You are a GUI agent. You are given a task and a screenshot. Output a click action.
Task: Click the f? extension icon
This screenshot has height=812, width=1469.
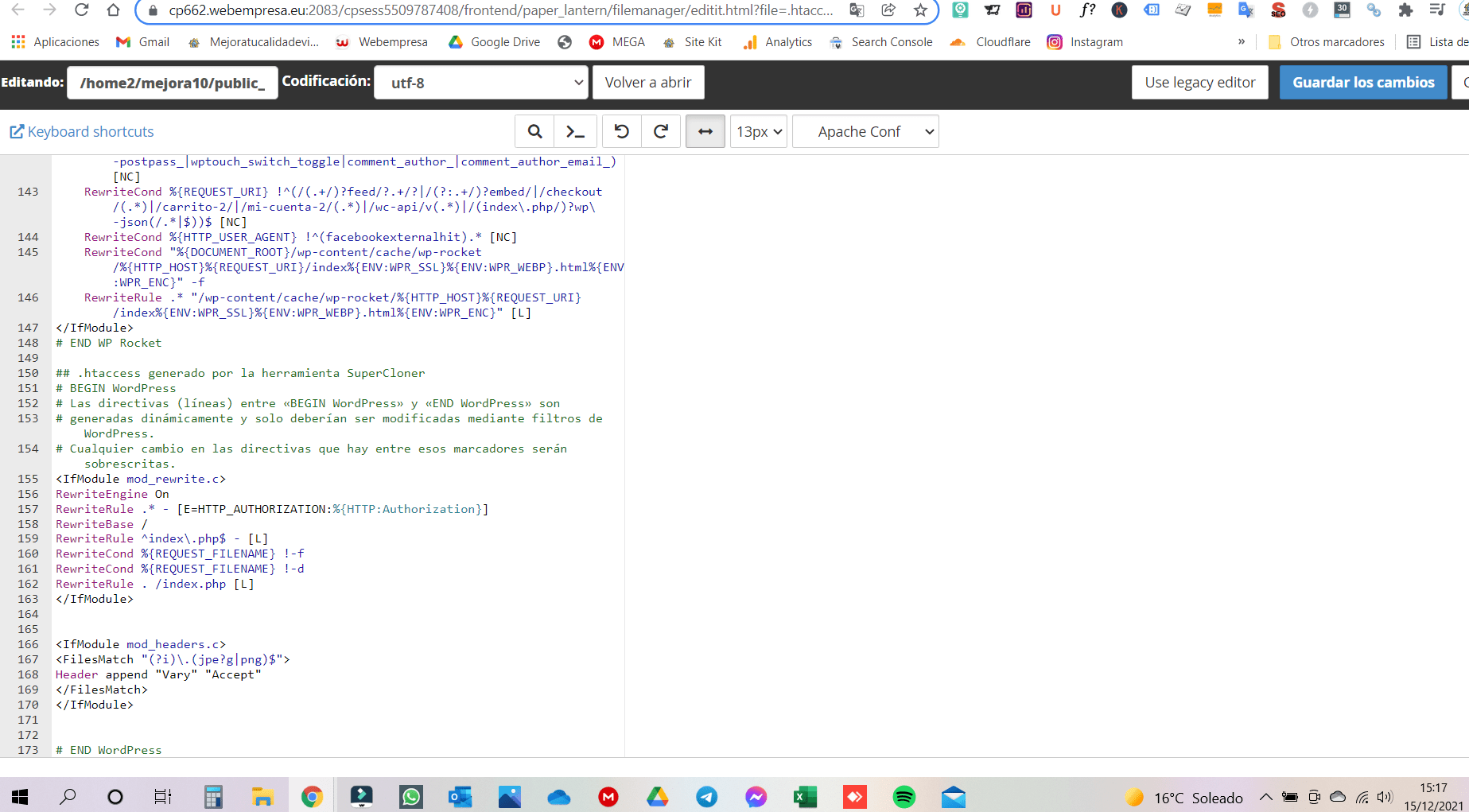(x=1087, y=10)
